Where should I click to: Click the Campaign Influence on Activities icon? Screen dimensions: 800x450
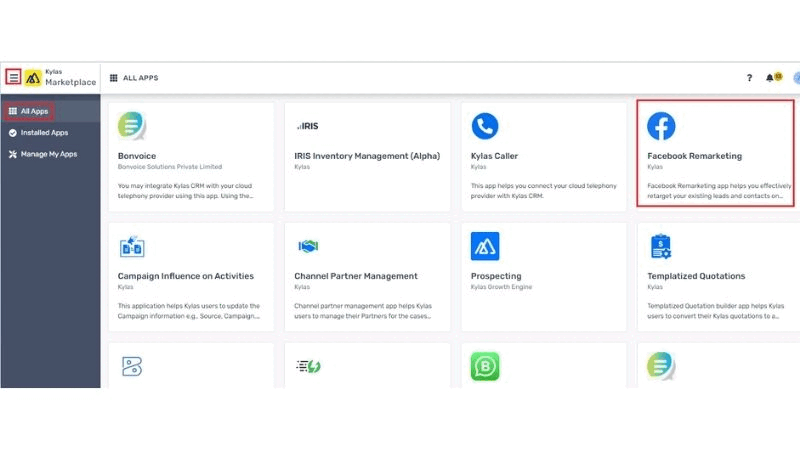point(132,246)
